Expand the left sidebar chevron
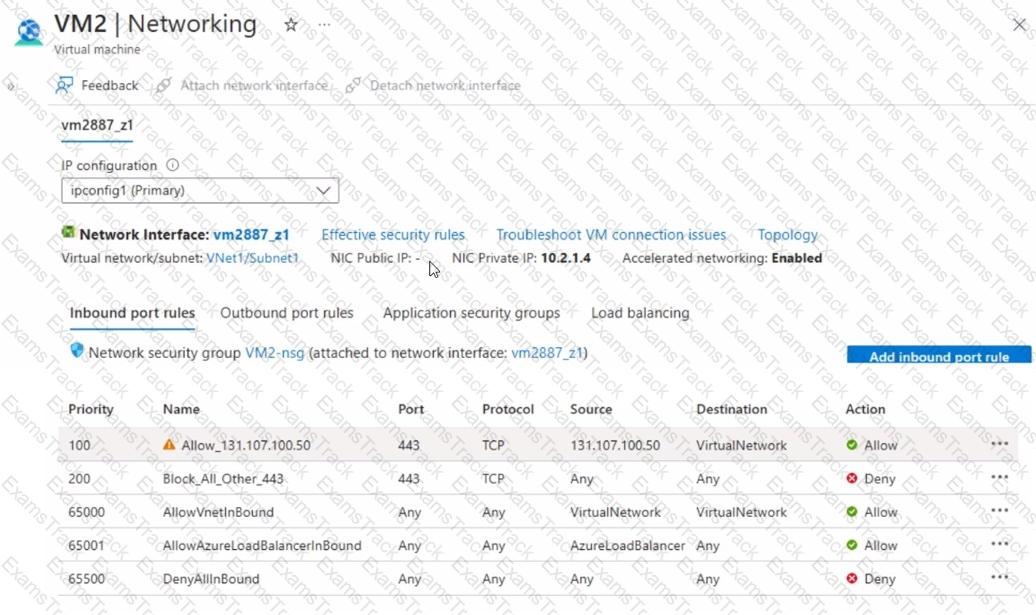 11,87
